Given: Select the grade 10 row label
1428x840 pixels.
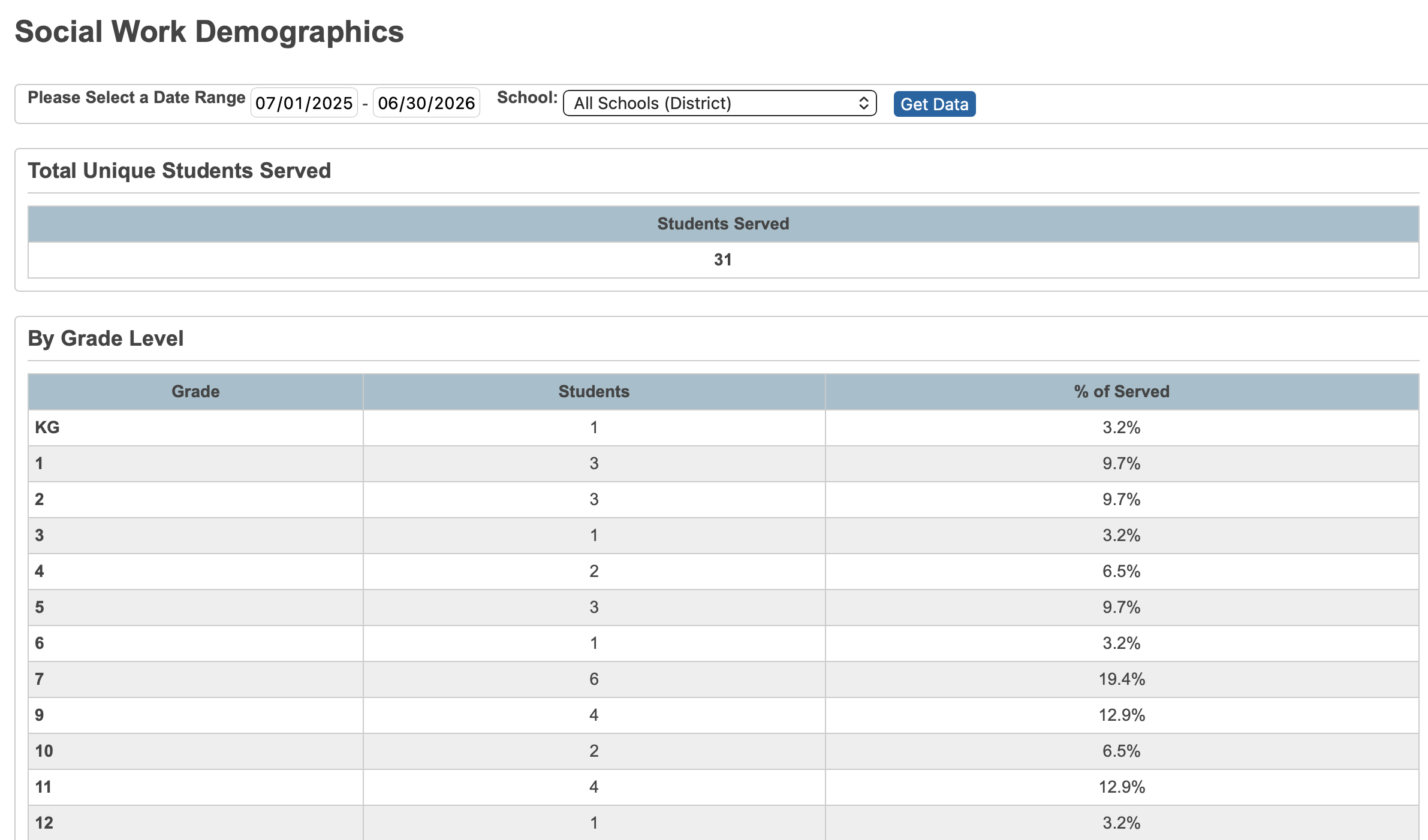Looking at the screenshot, I should point(44,751).
